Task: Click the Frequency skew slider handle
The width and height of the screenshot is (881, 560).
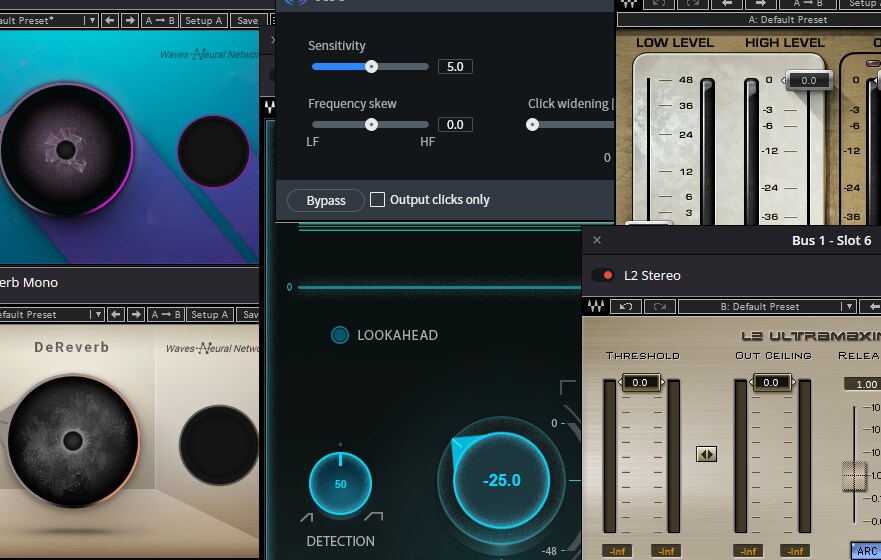Action: [371, 125]
